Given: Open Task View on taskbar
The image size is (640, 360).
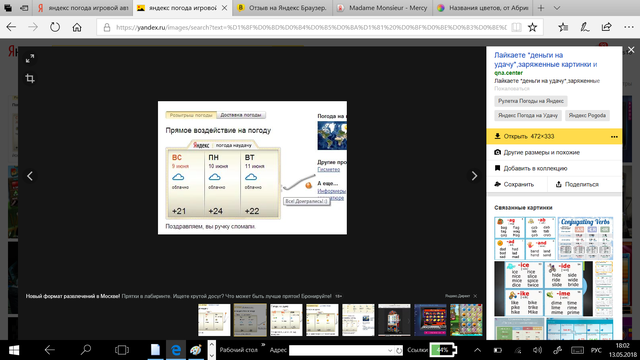Looking at the screenshot, I should [122, 350].
